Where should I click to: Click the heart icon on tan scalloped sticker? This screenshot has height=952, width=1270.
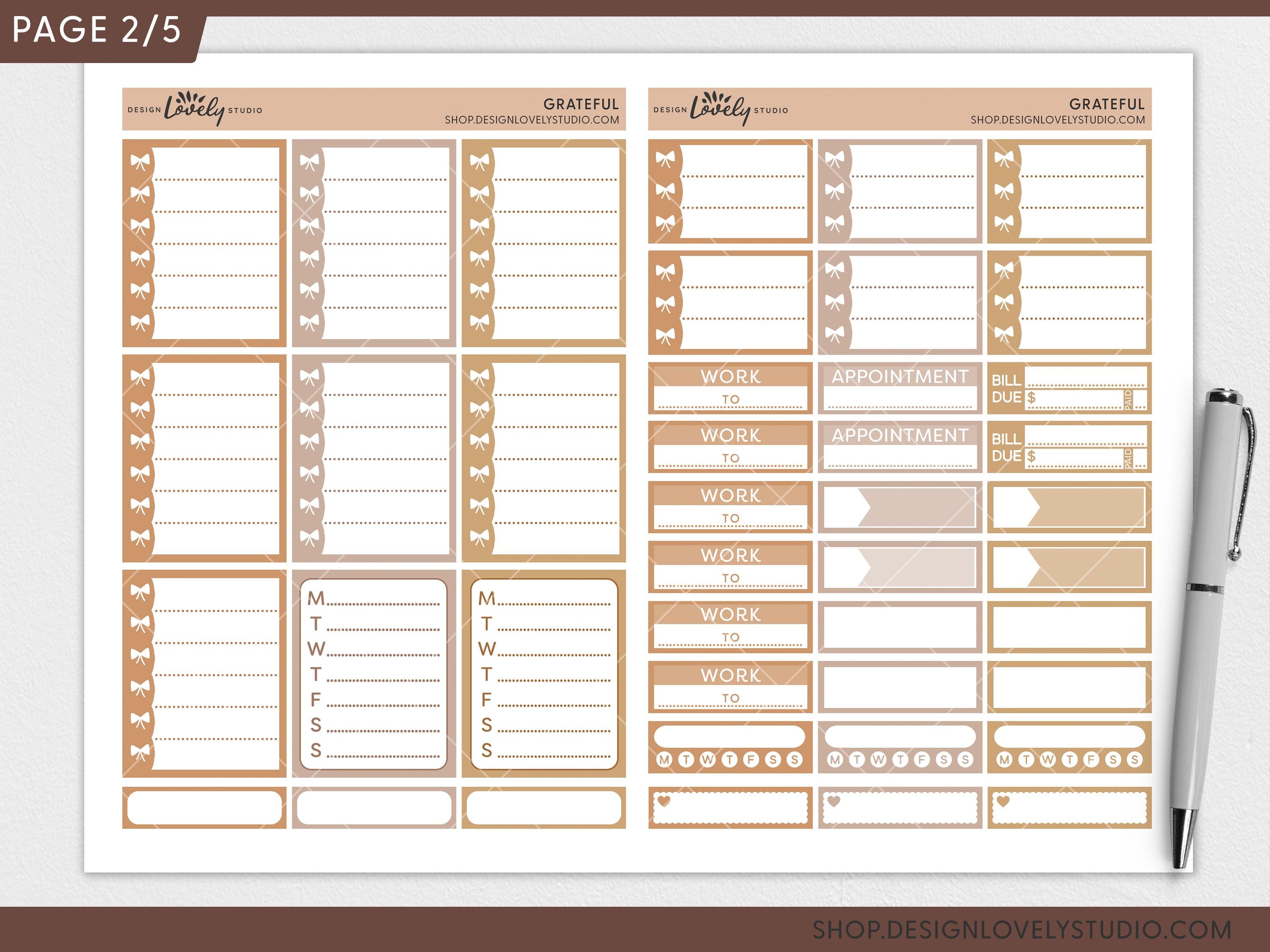[x=834, y=801]
